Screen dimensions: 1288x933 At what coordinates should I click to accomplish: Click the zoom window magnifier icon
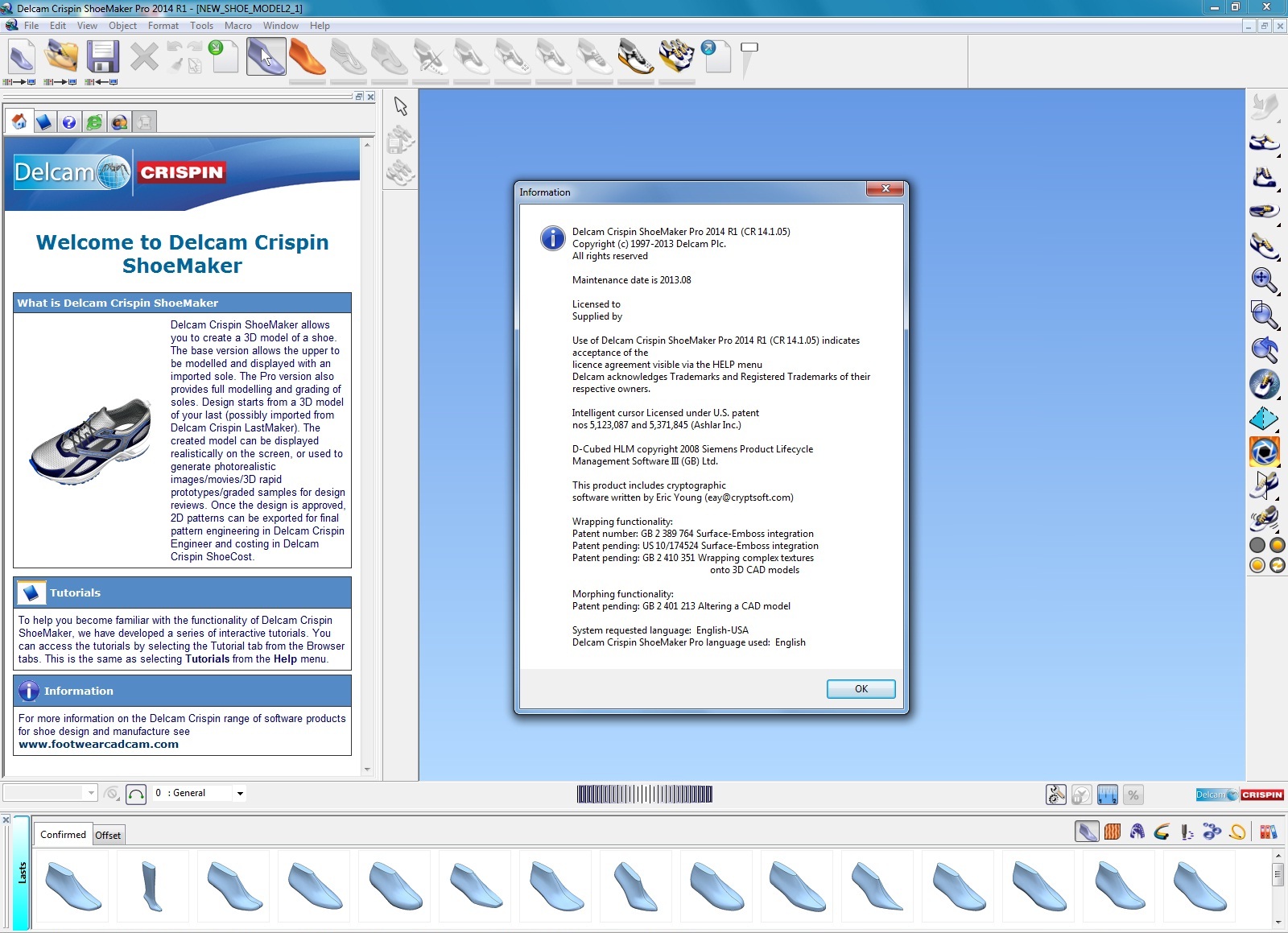pyautogui.click(x=1264, y=315)
